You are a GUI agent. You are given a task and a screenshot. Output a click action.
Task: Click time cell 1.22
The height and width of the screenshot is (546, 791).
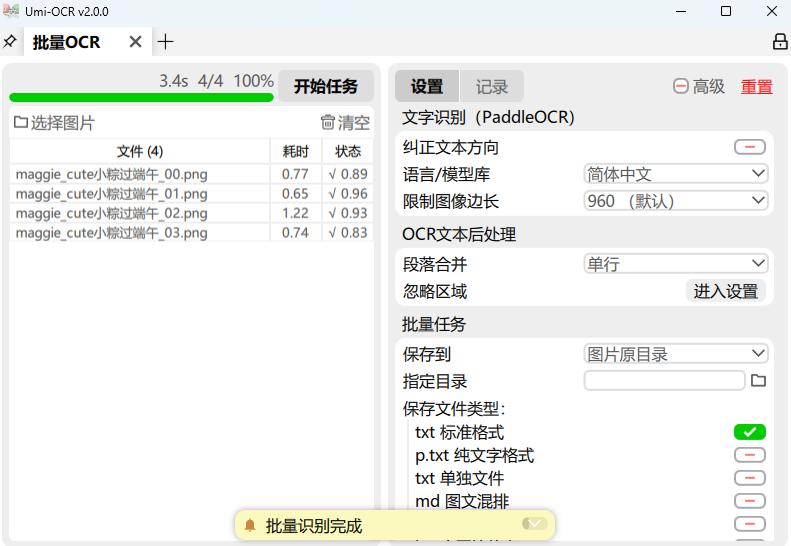pyautogui.click(x=296, y=213)
